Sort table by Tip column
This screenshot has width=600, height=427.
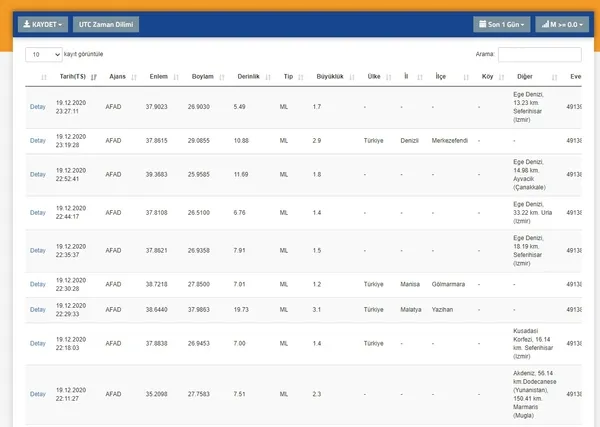pos(288,76)
